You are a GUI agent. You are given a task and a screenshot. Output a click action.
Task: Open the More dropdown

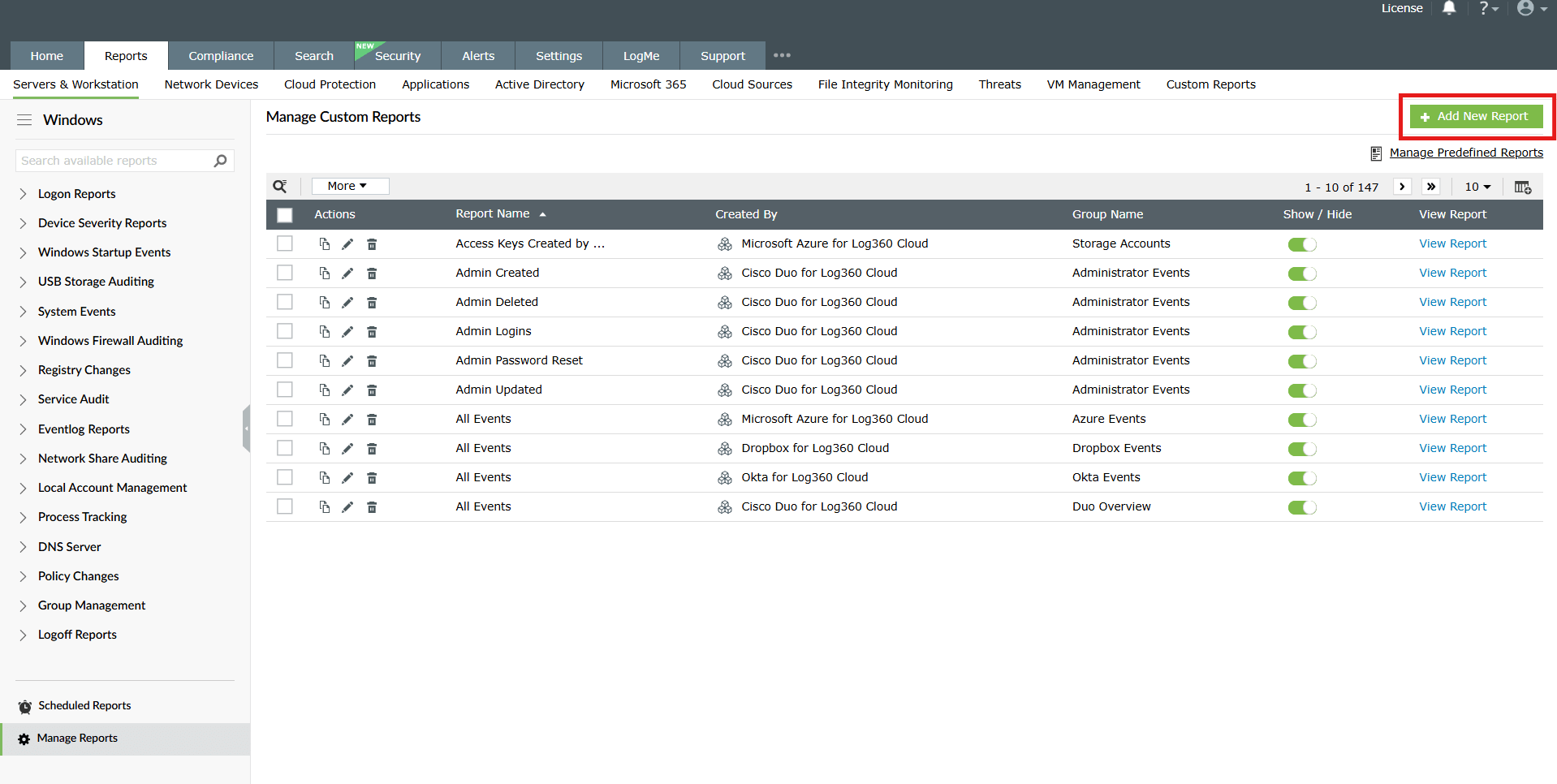(350, 186)
